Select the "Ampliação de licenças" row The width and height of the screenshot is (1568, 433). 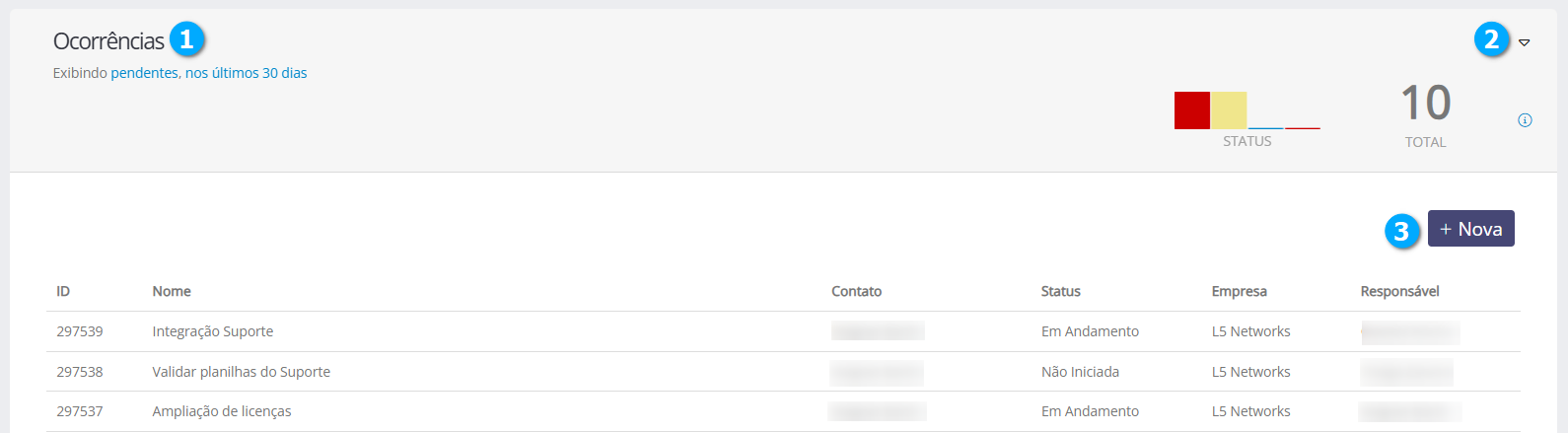(x=222, y=411)
